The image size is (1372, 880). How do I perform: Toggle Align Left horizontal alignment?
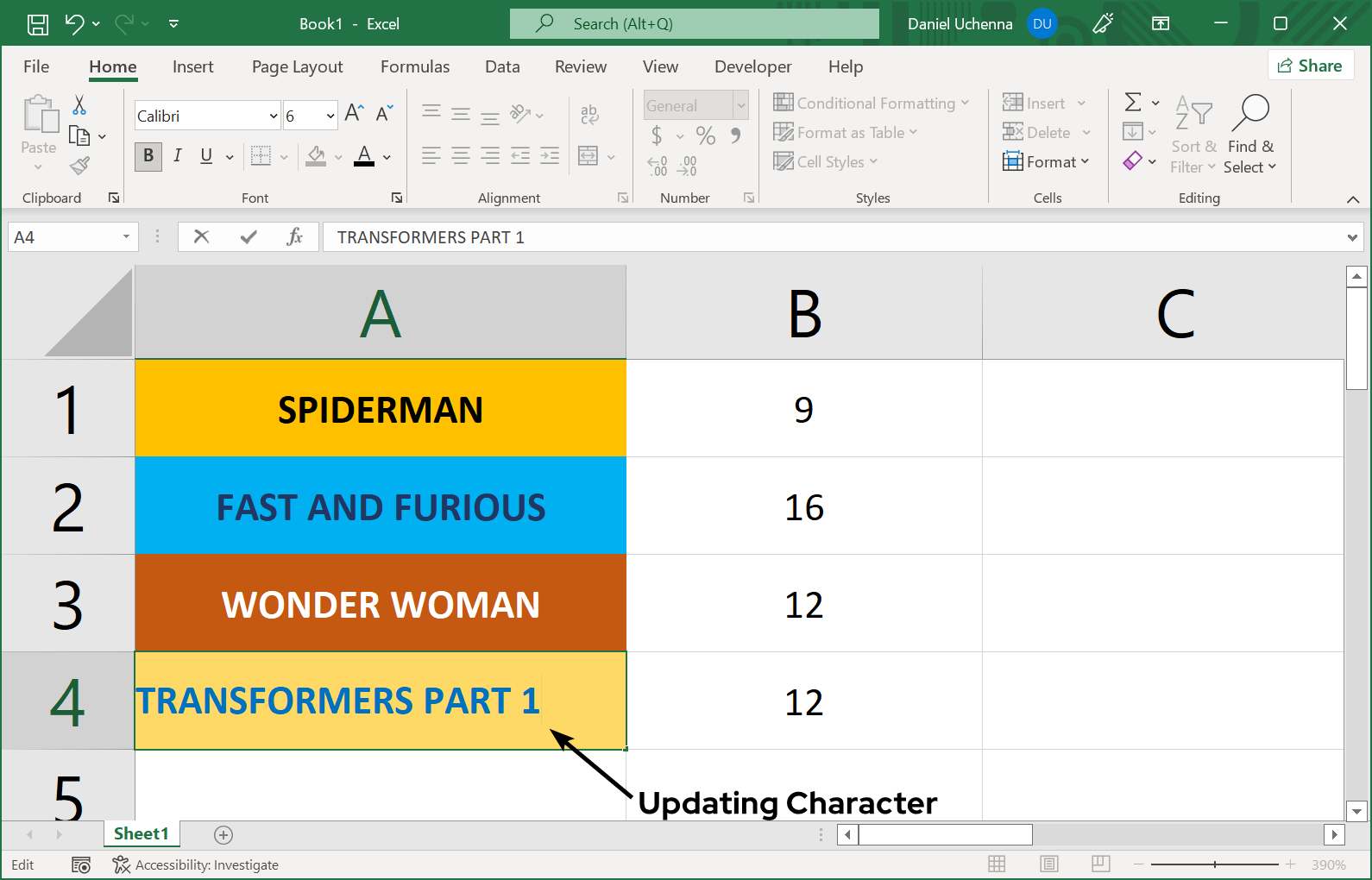[431, 156]
